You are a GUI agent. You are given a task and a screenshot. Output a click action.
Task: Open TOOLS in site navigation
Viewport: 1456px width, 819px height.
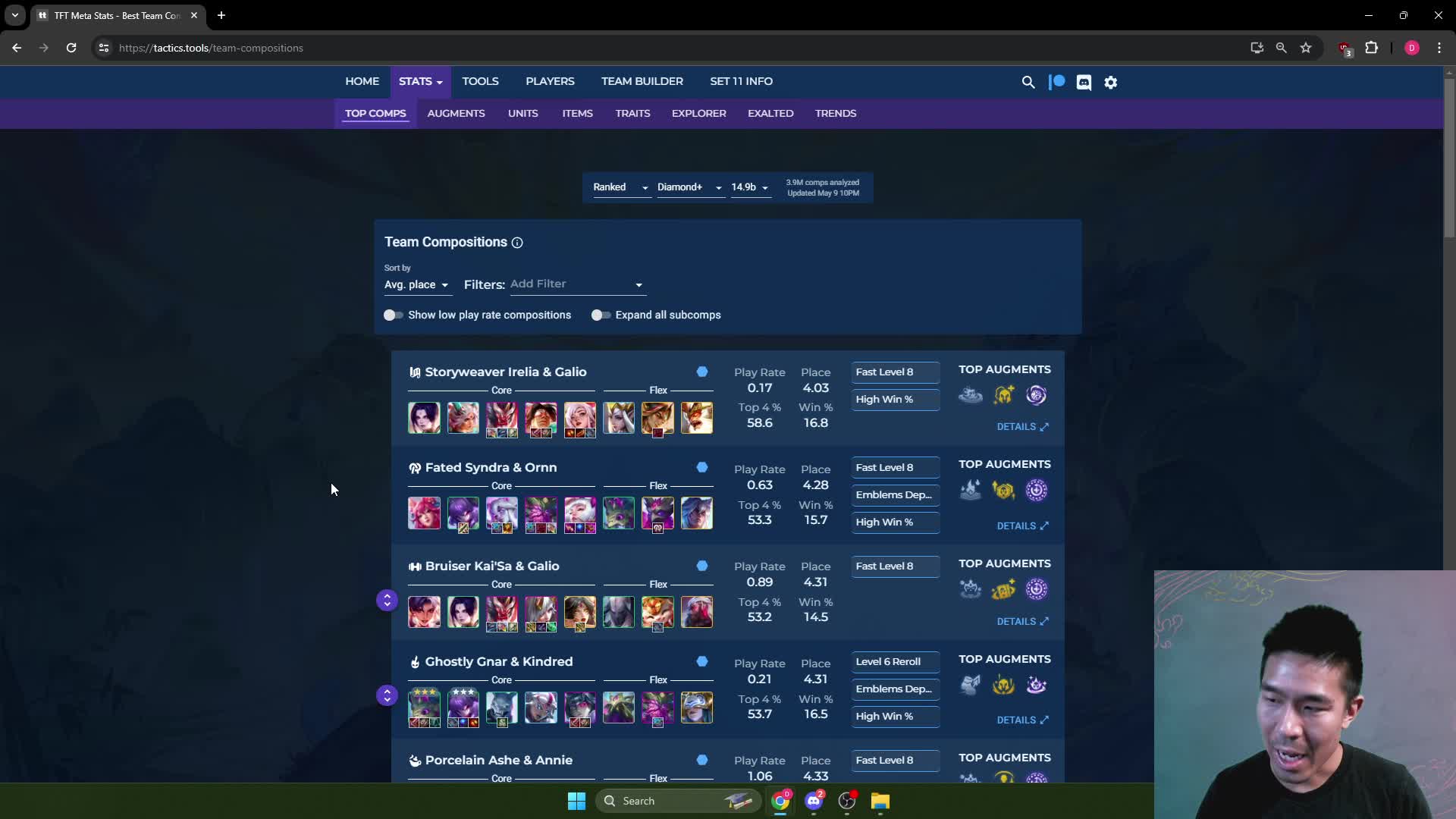click(480, 81)
